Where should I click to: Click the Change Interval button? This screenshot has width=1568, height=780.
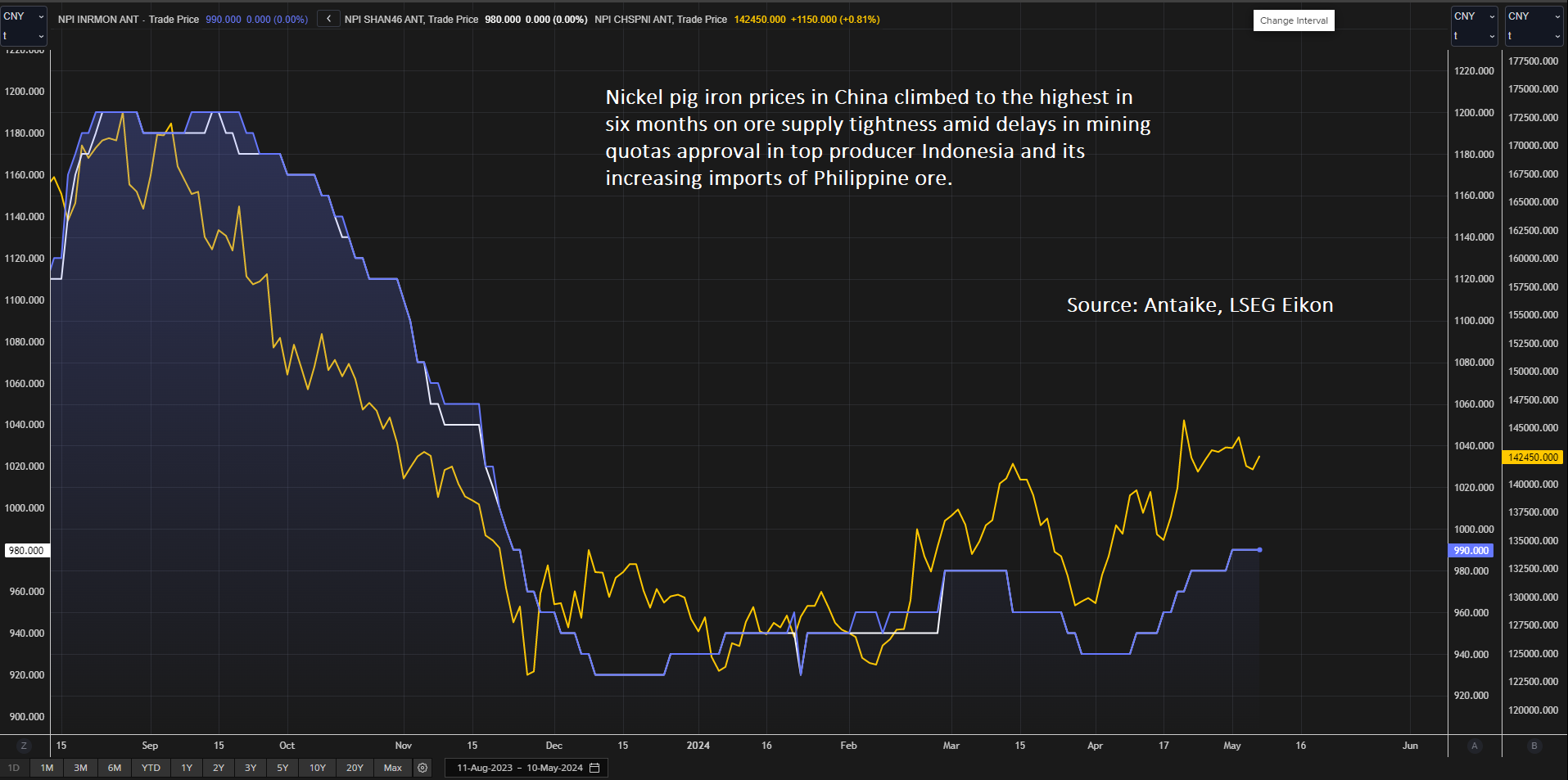point(1294,20)
